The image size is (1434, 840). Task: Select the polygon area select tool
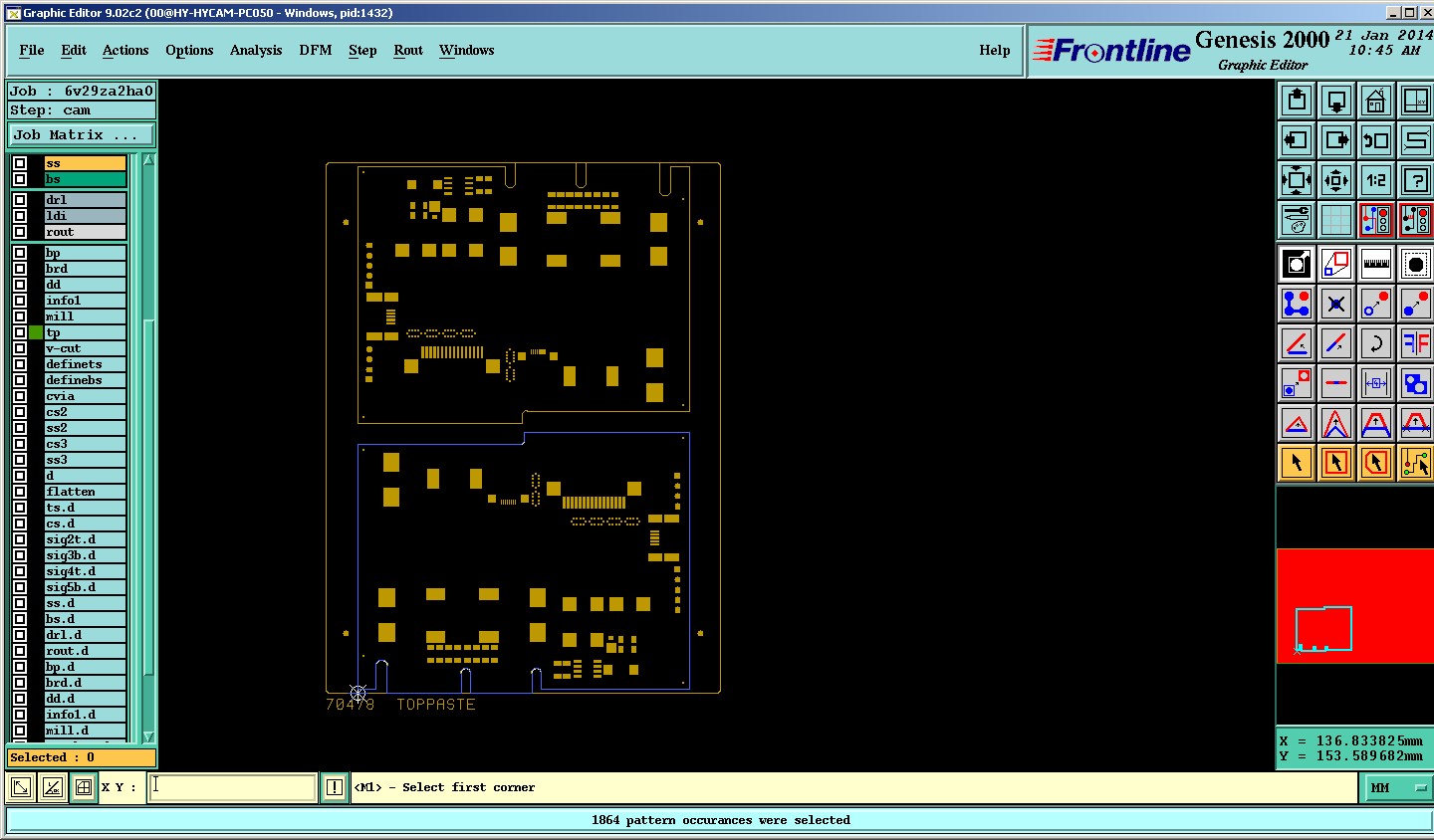coord(1376,463)
